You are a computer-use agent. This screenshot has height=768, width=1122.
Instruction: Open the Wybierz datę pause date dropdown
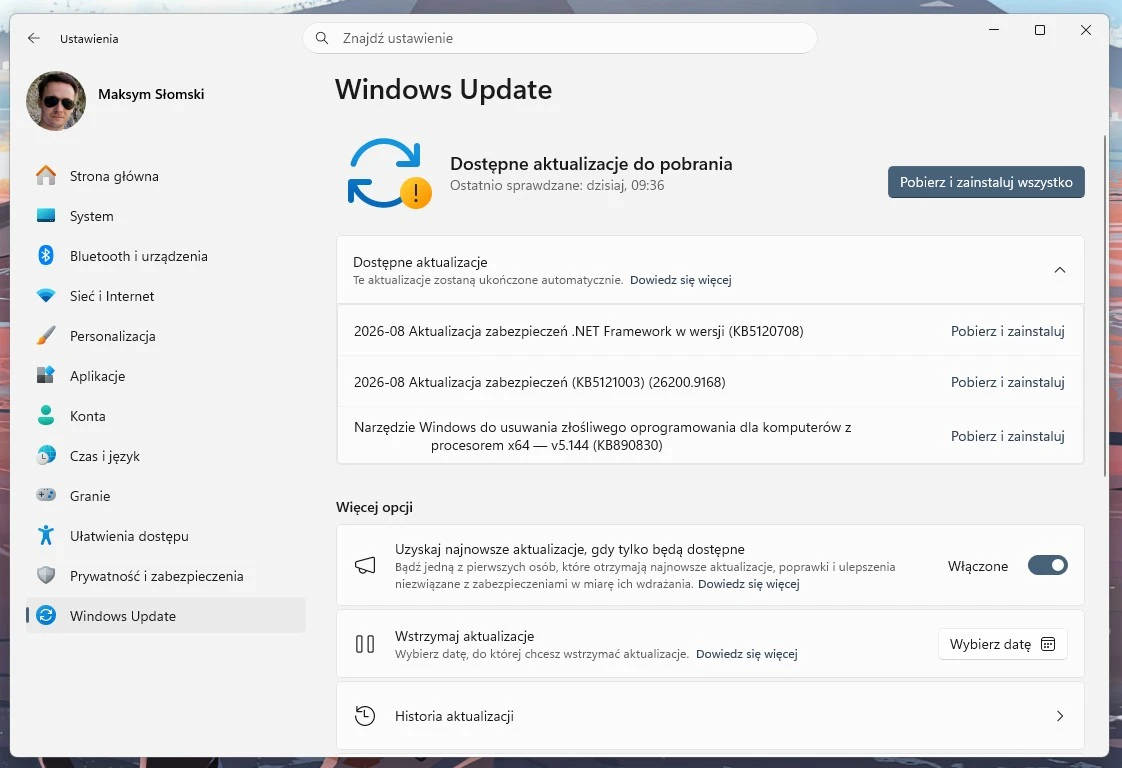point(1003,644)
